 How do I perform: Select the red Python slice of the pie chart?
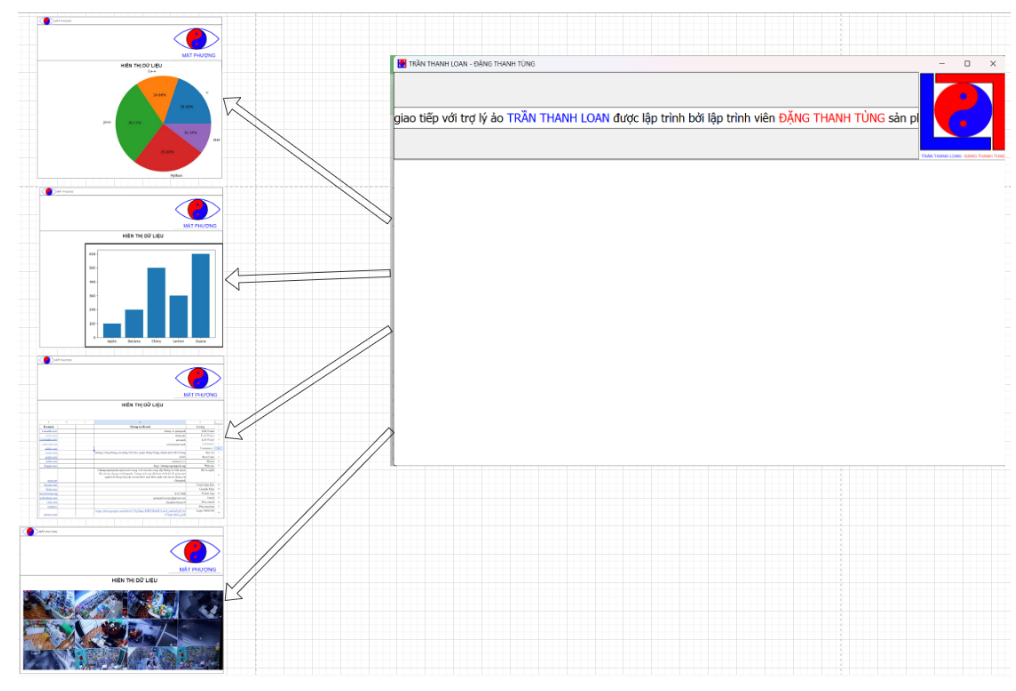point(167,152)
